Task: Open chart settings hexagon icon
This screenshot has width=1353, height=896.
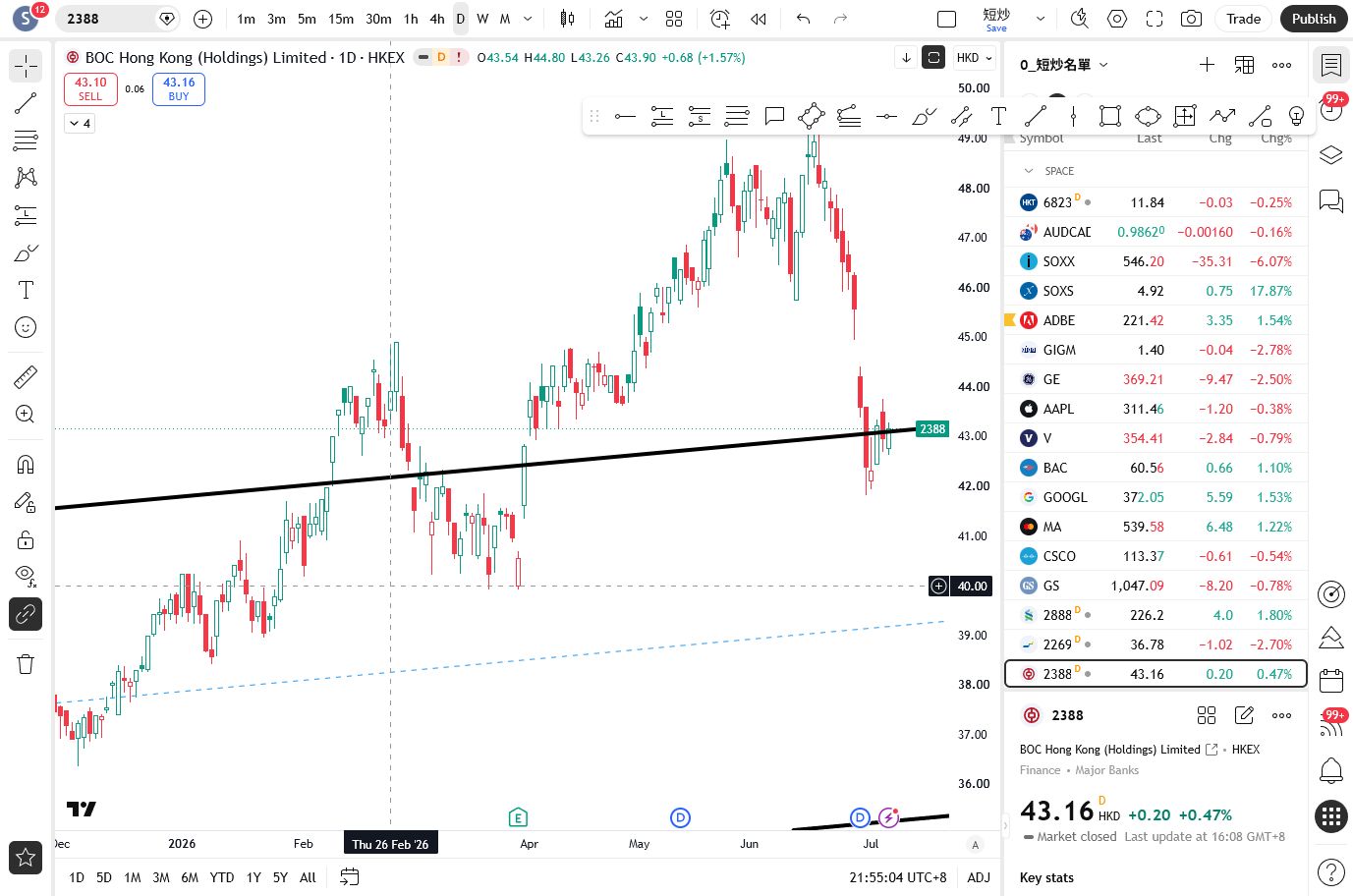Action: click(1117, 19)
